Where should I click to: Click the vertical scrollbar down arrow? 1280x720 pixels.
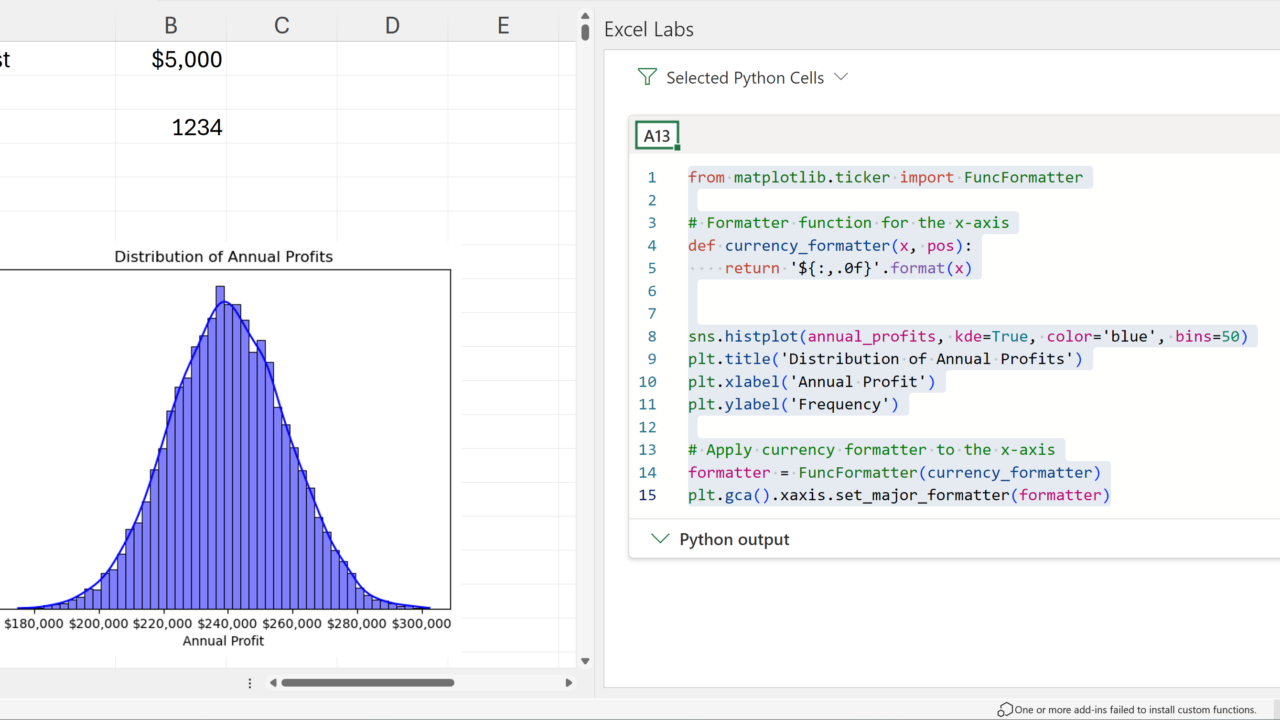click(x=585, y=661)
